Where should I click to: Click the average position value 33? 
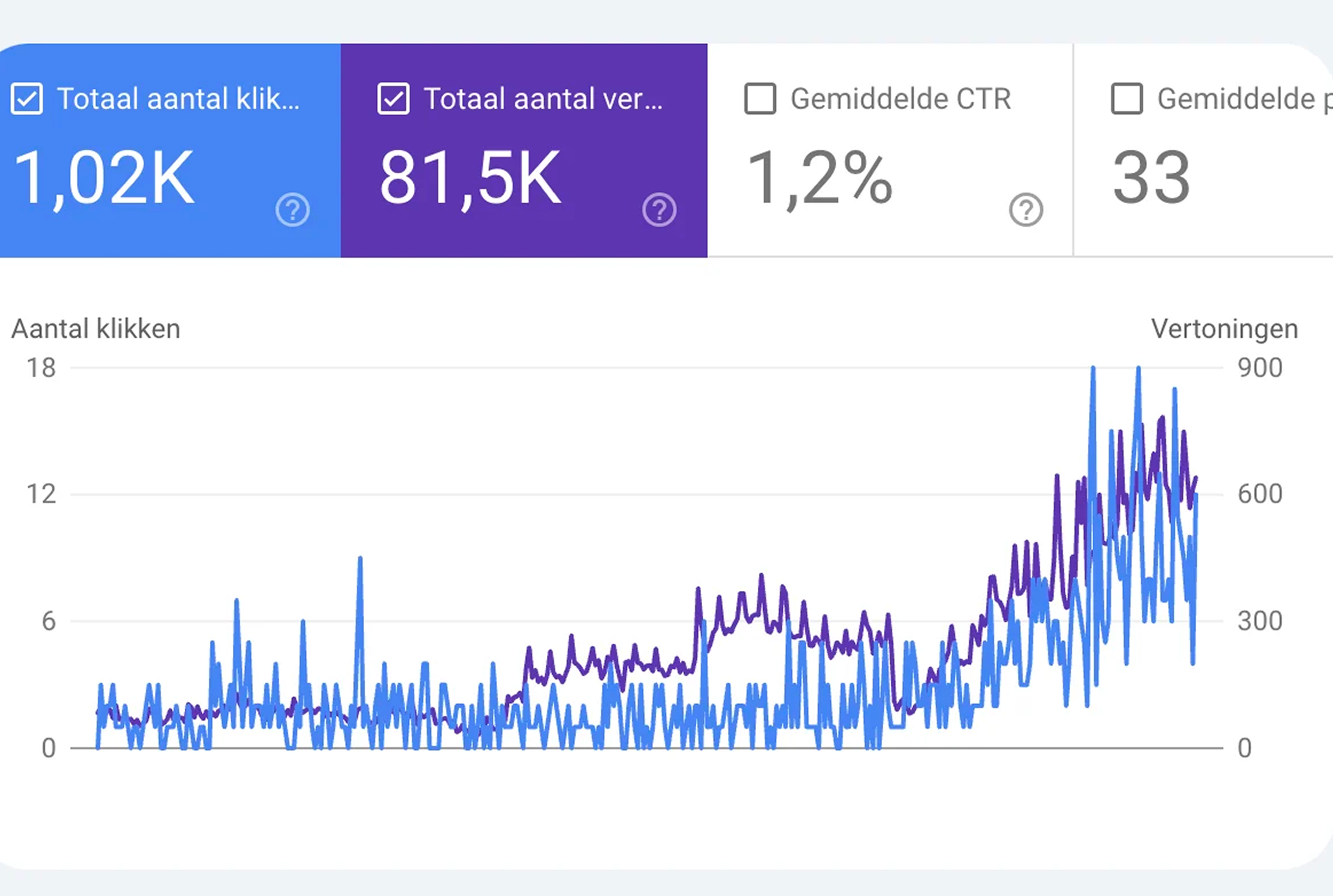[x=1151, y=178]
